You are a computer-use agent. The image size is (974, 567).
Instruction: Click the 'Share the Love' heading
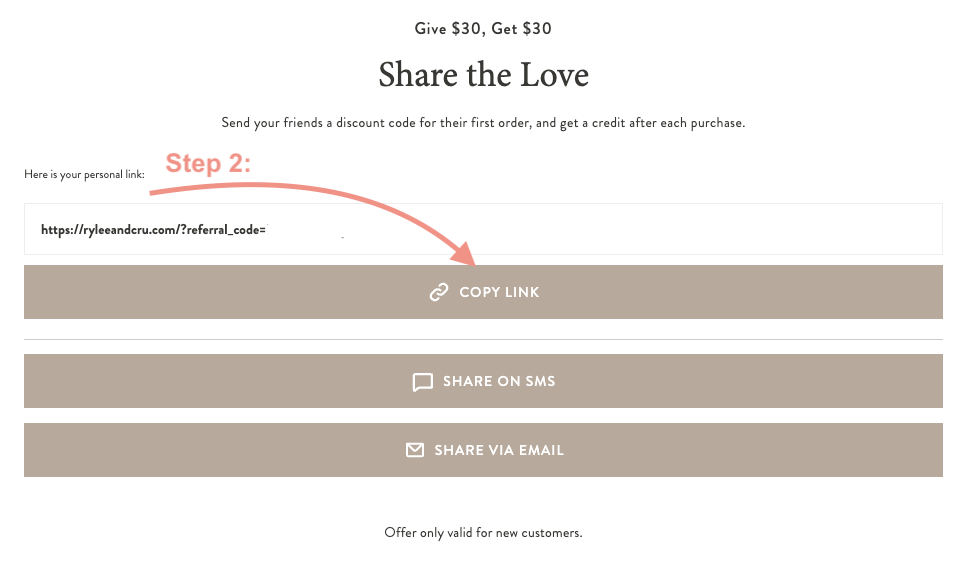click(483, 75)
